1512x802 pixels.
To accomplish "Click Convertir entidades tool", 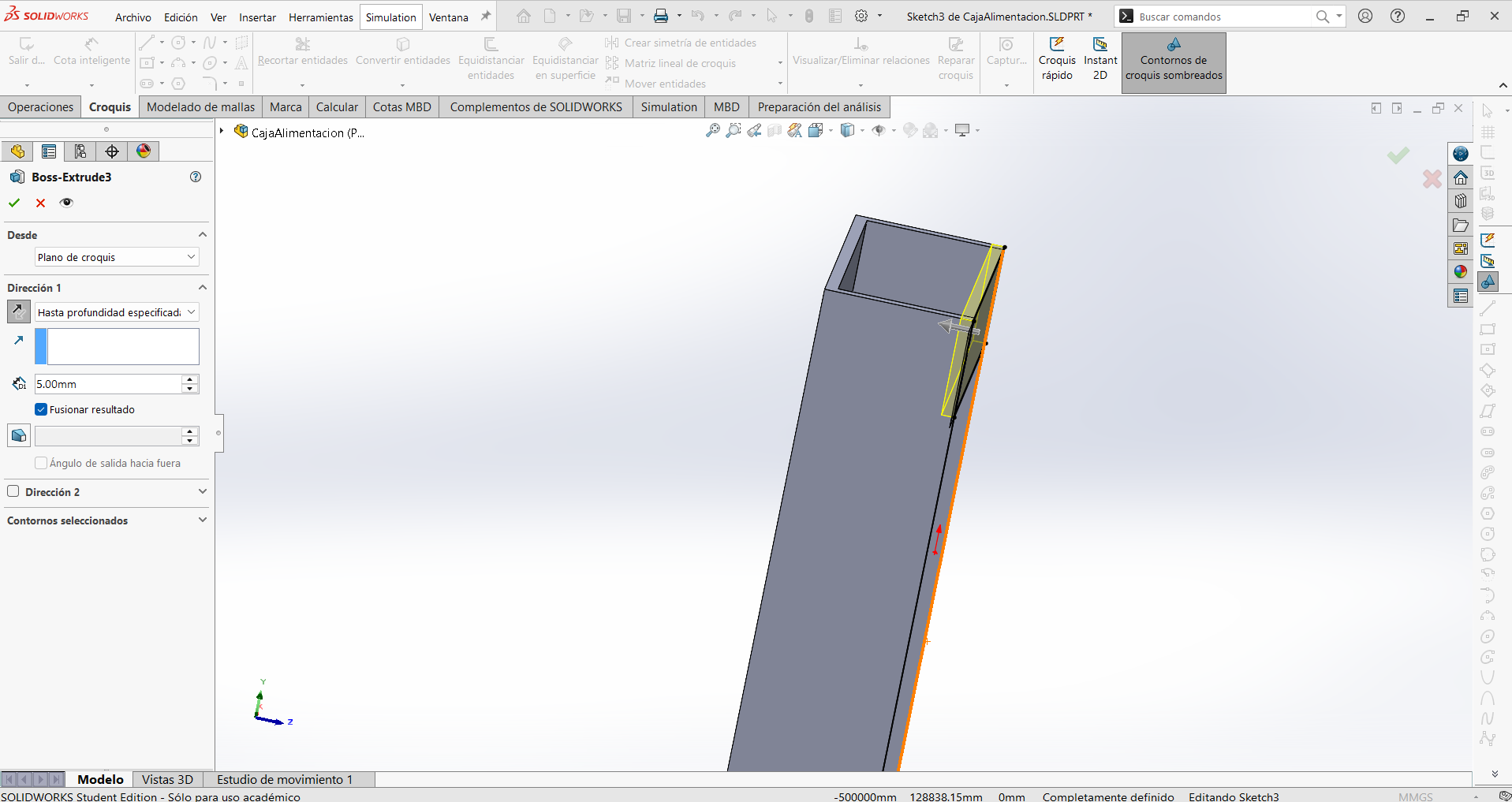I will [403, 52].
